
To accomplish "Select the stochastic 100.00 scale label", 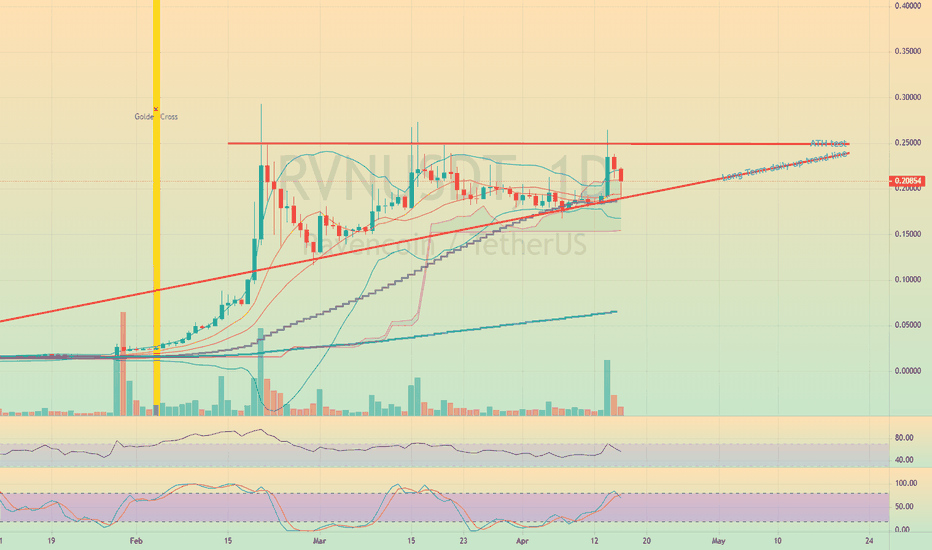I will [x=906, y=483].
